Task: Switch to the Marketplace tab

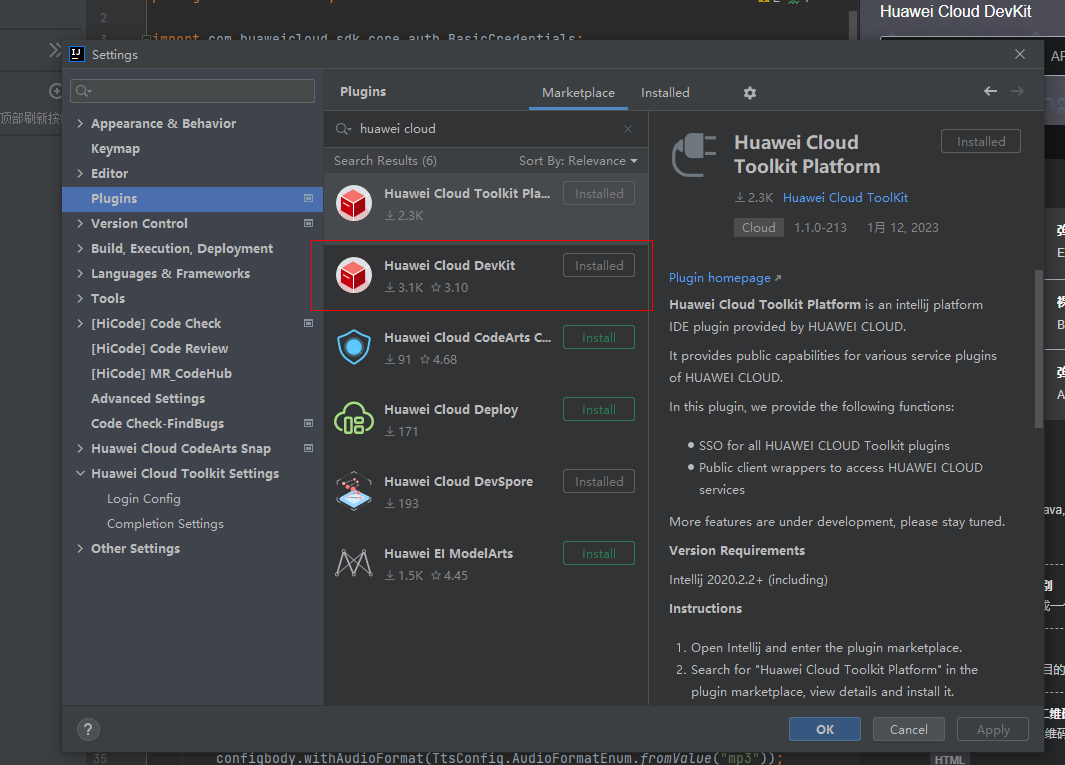Action: tap(578, 93)
